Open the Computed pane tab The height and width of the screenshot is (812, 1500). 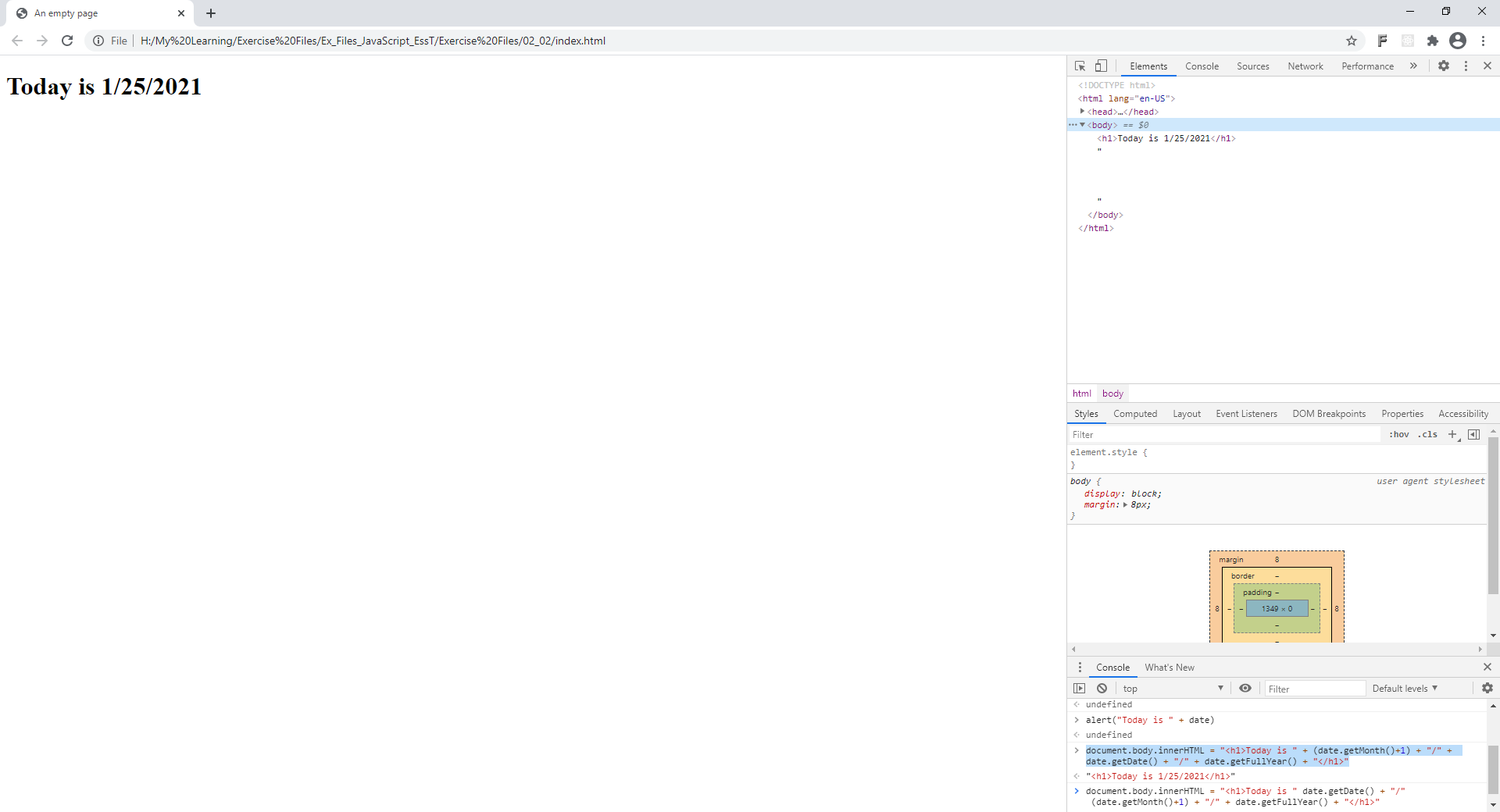pyautogui.click(x=1135, y=414)
